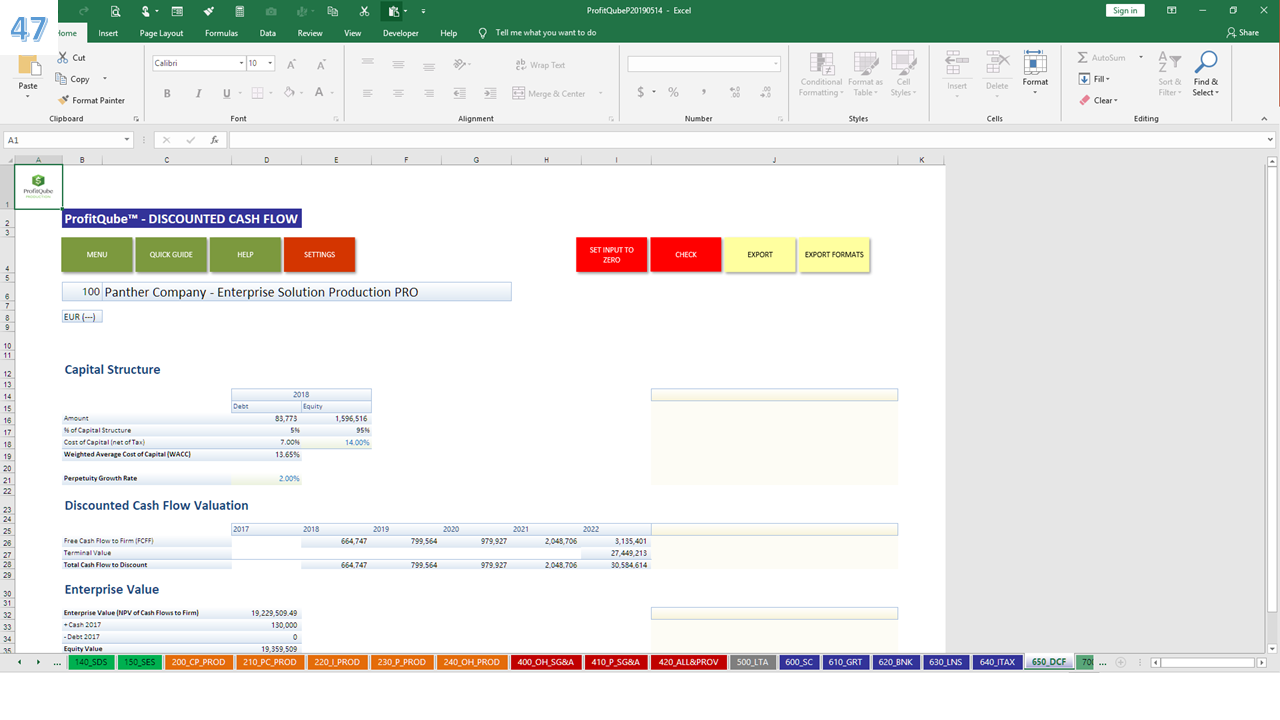Click the Share button
The width and height of the screenshot is (1280, 720).
(x=1243, y=33)
